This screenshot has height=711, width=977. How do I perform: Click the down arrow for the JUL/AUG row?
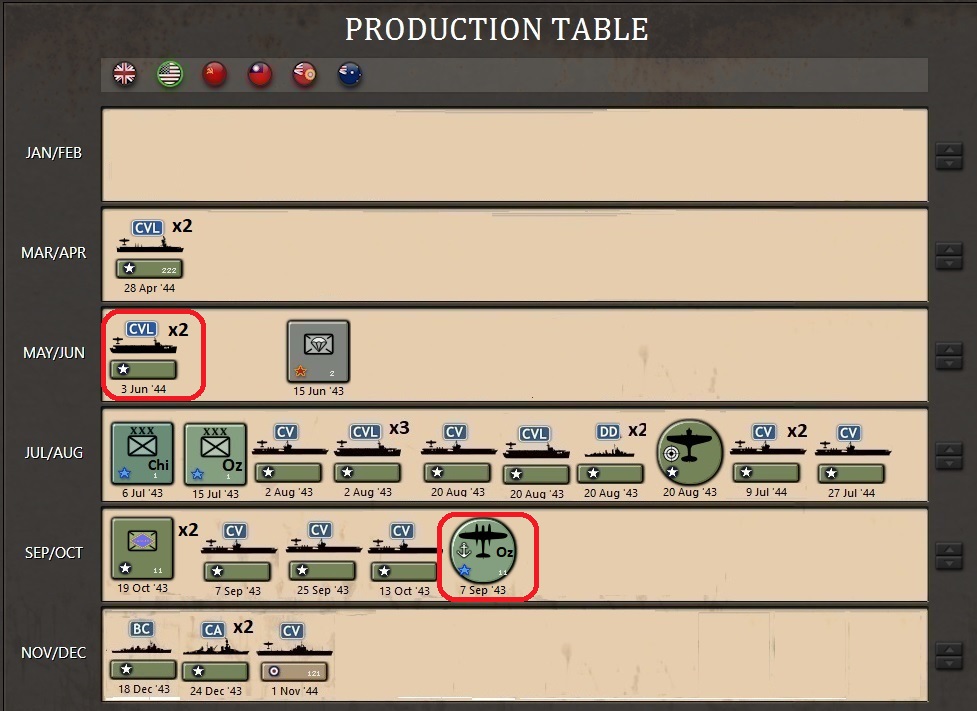[x=949, y=463]
